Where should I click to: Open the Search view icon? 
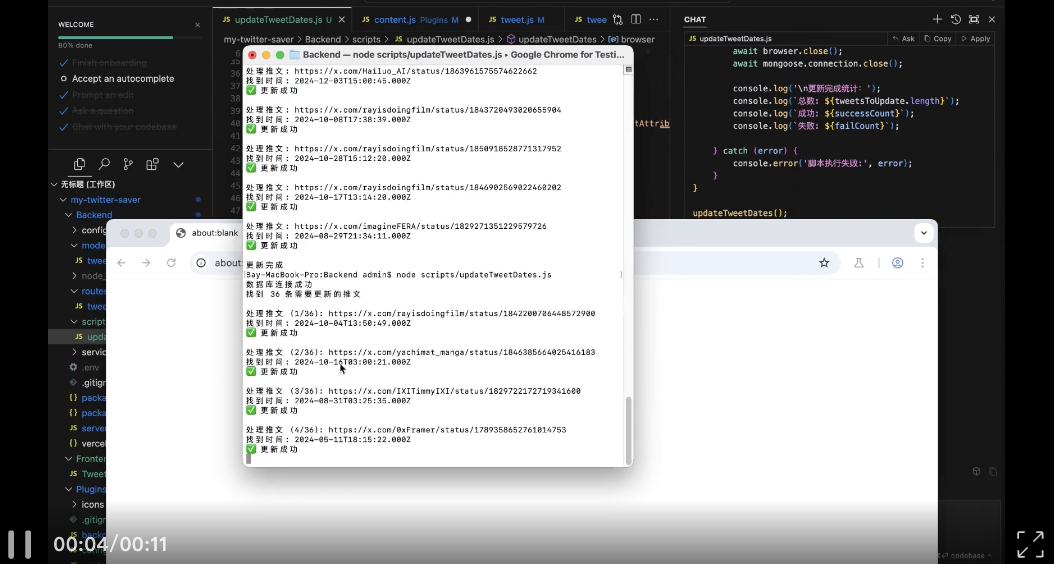tap(104, 164)
